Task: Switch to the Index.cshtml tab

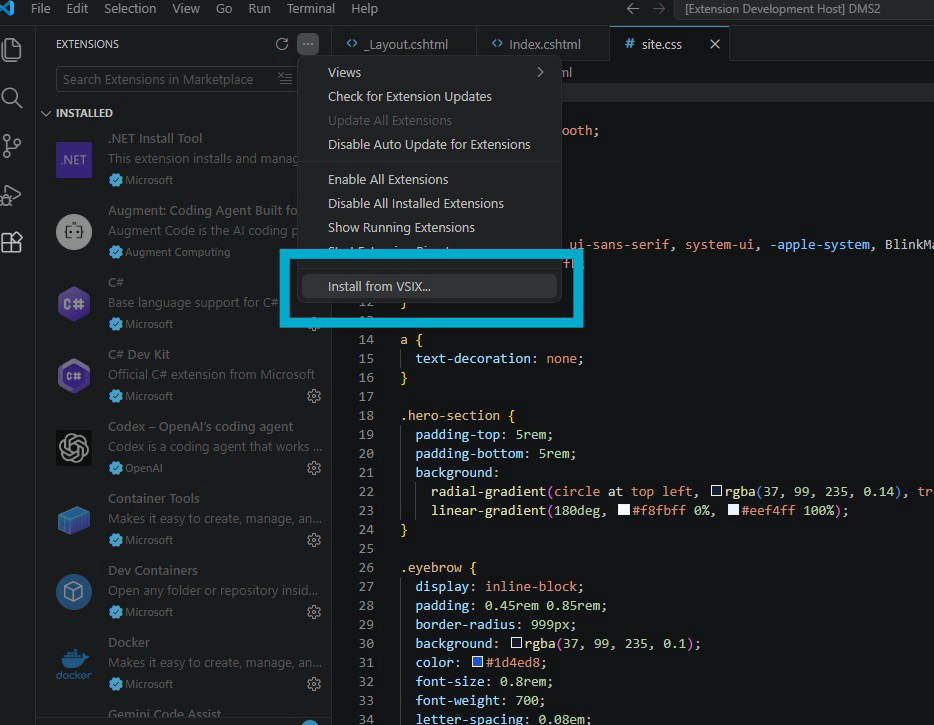Action: [543, 44]
